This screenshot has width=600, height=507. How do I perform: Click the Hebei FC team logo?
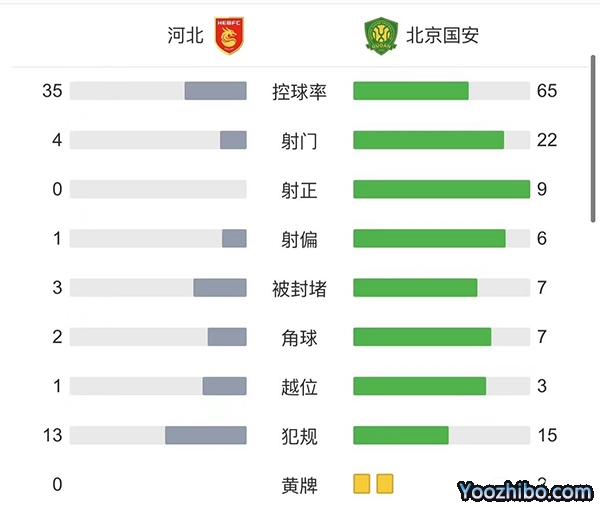pos(230,35)
